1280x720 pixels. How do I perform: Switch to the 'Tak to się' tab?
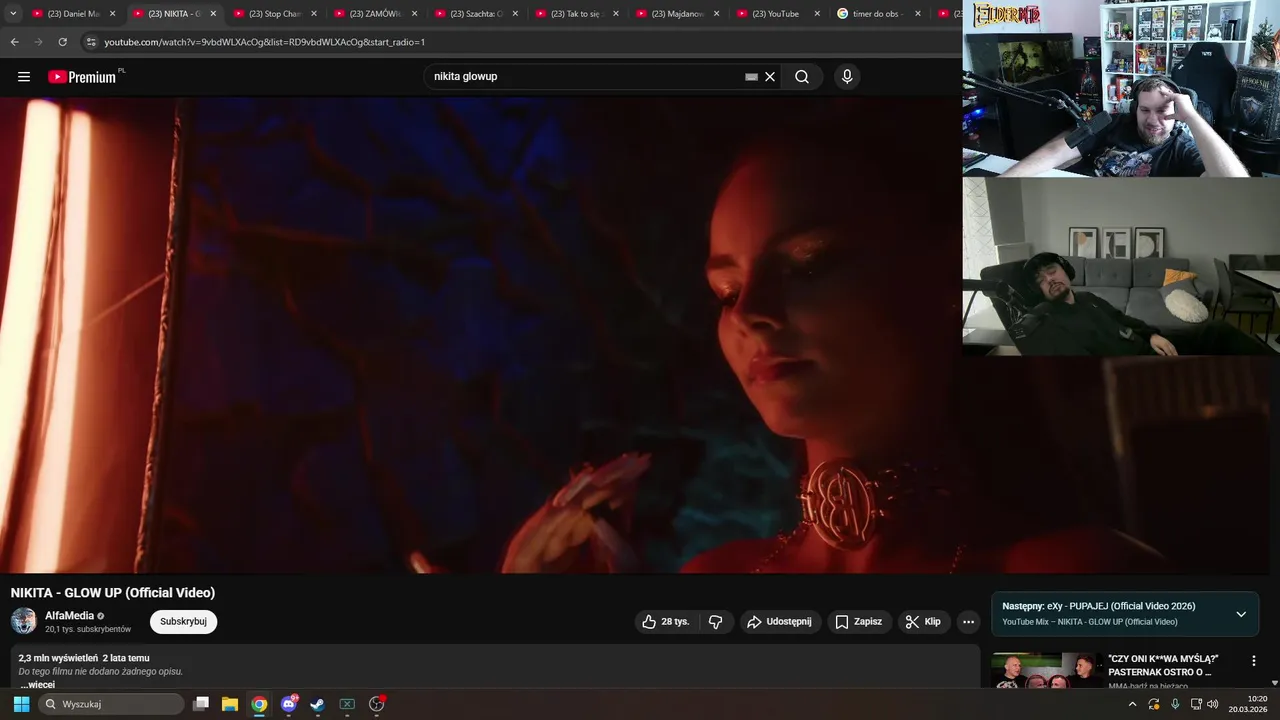coord(575,14)
